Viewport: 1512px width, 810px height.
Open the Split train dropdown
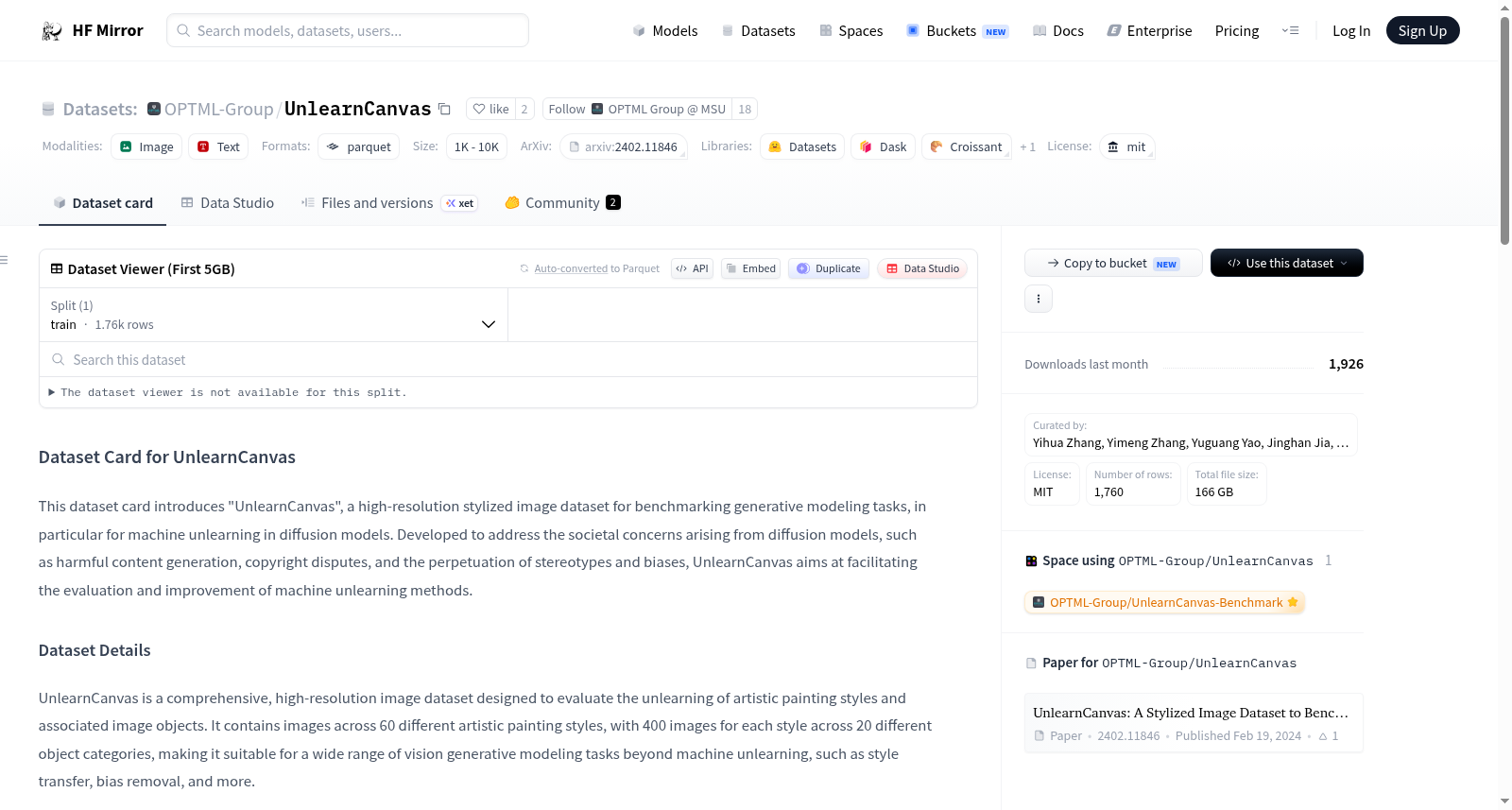click(x=273, y=315)
